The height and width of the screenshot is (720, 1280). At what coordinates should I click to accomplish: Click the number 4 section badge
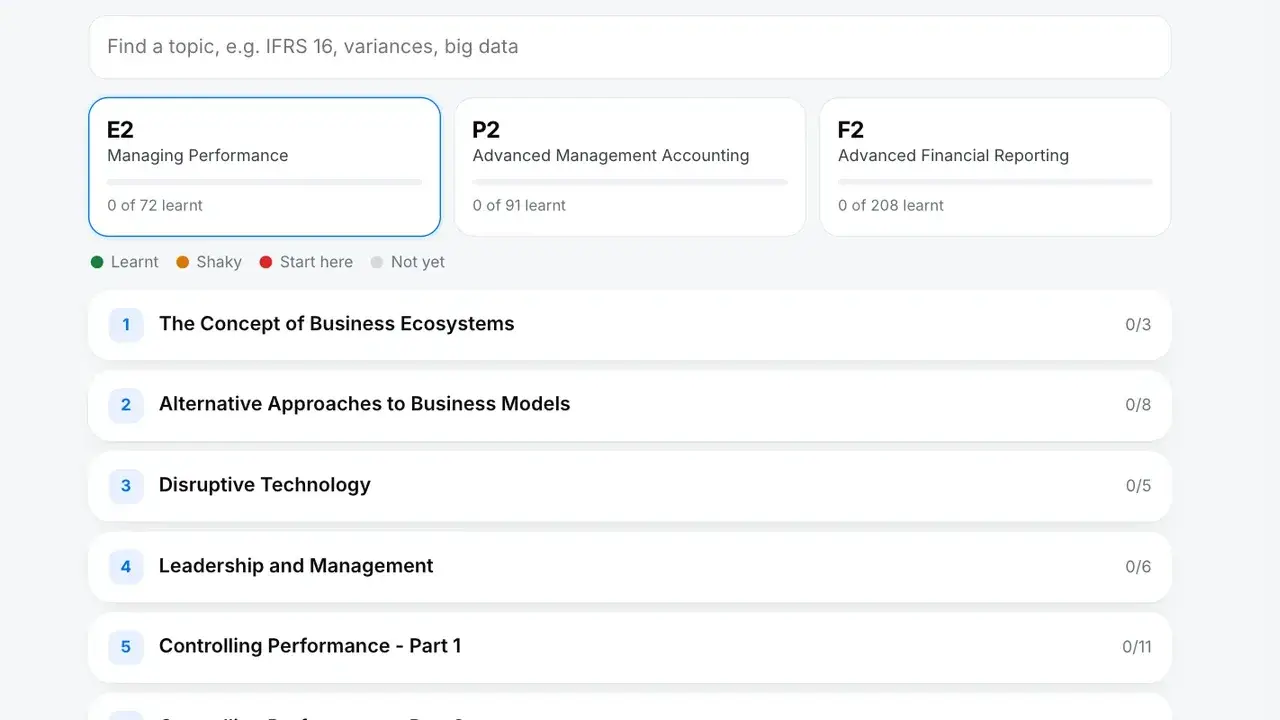click(126, 566)
